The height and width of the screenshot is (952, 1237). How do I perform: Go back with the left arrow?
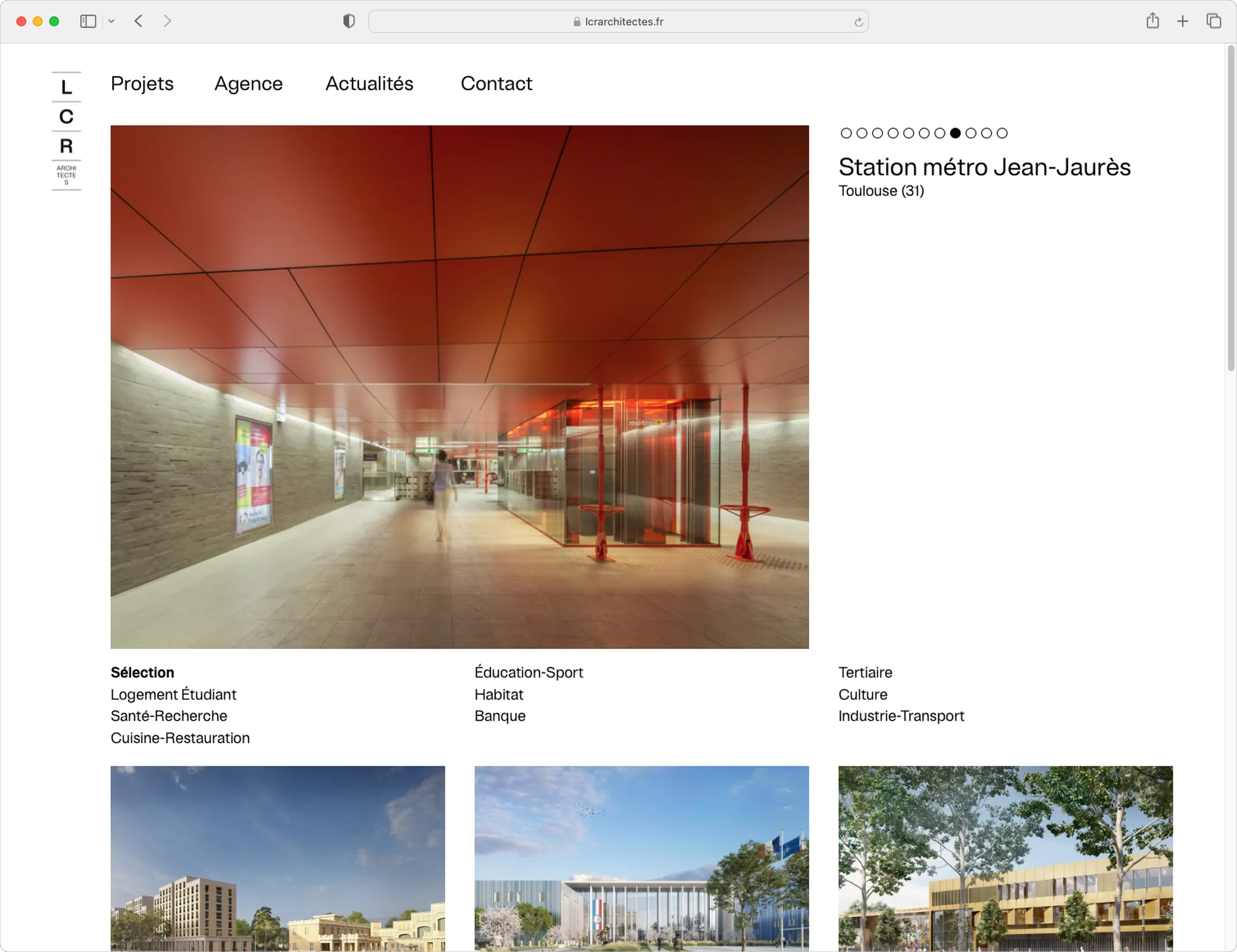(139, 21)
